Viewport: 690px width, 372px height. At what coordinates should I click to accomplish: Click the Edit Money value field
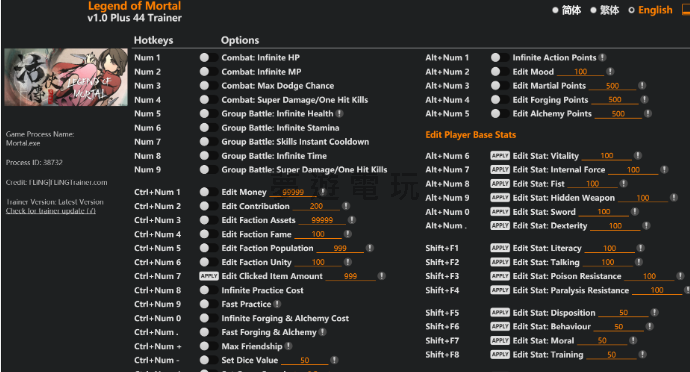pyautogui.click(x=293, y=192)
